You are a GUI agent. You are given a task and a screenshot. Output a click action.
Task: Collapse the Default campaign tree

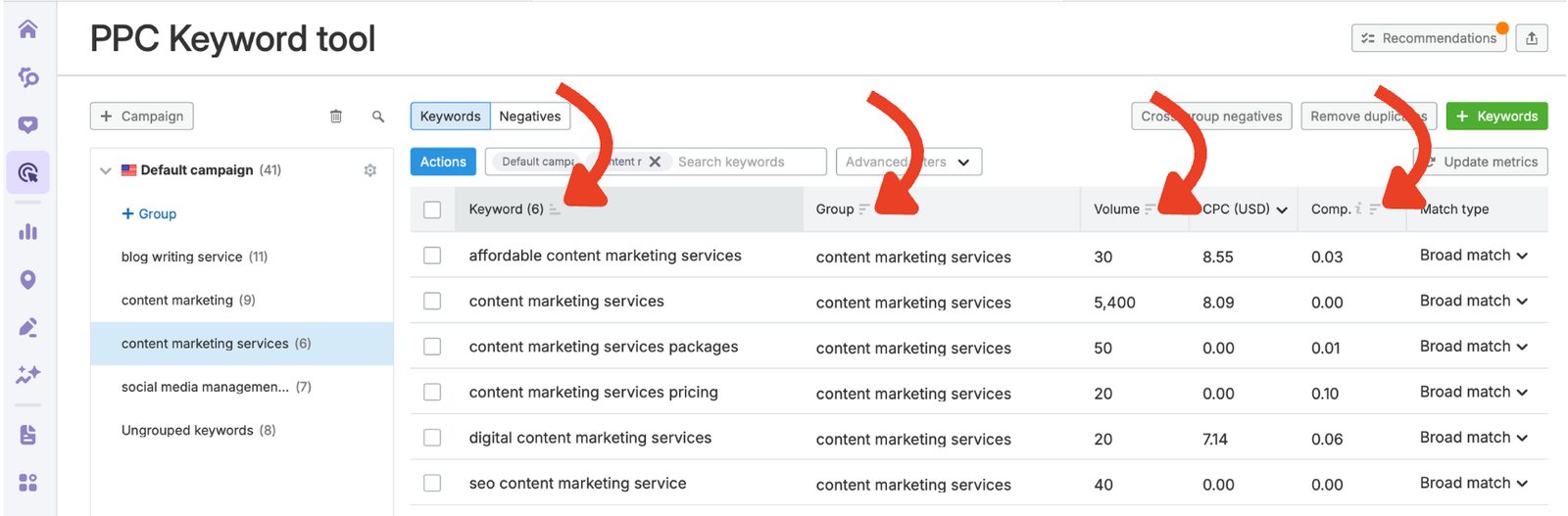click(106, 170)
